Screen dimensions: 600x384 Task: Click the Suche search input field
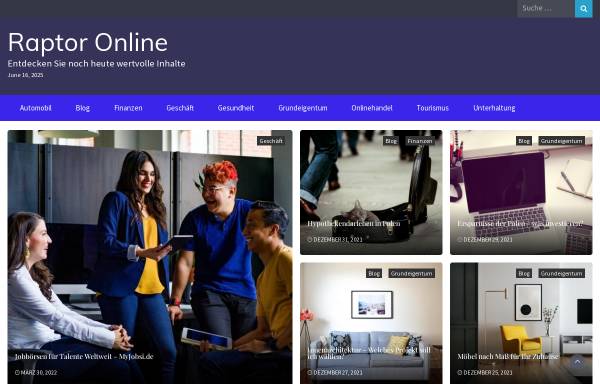[x=546, y=8]
